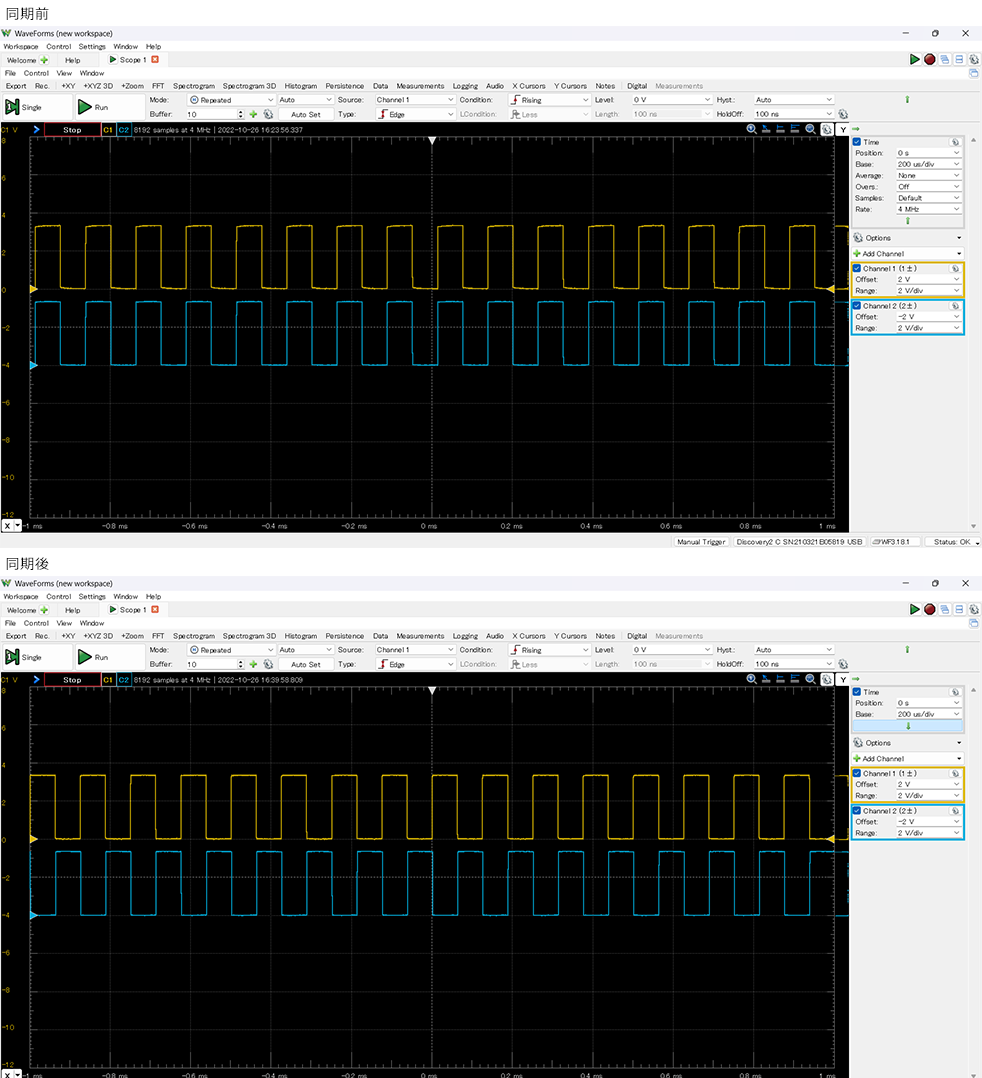Click Auto Set button in lower window
Viewport: 982px width, 1078px height.
[305, 664]
